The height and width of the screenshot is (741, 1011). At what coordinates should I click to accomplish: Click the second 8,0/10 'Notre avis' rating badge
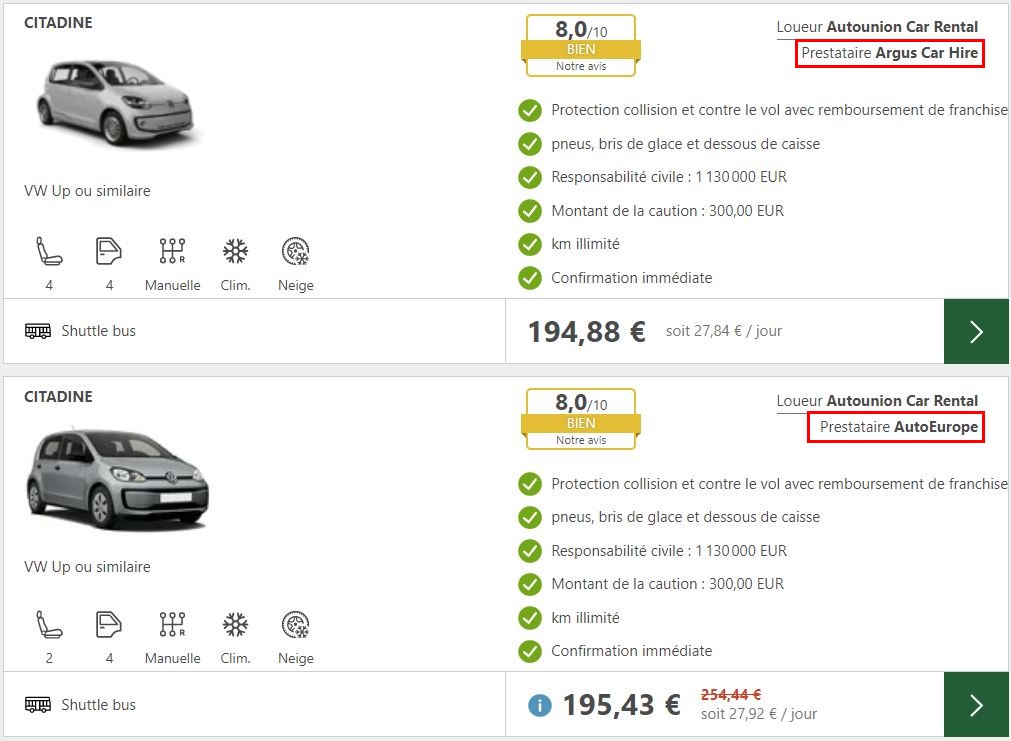[x=581, y=420]
